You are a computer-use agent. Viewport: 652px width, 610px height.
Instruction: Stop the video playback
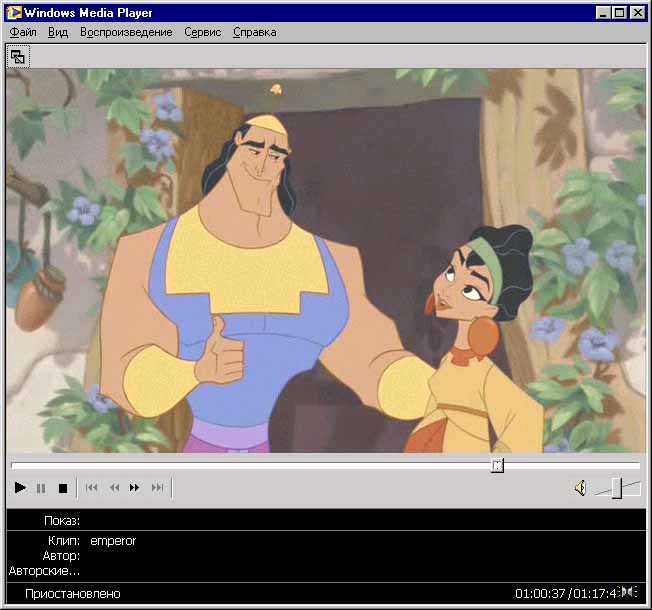(62, 488)
